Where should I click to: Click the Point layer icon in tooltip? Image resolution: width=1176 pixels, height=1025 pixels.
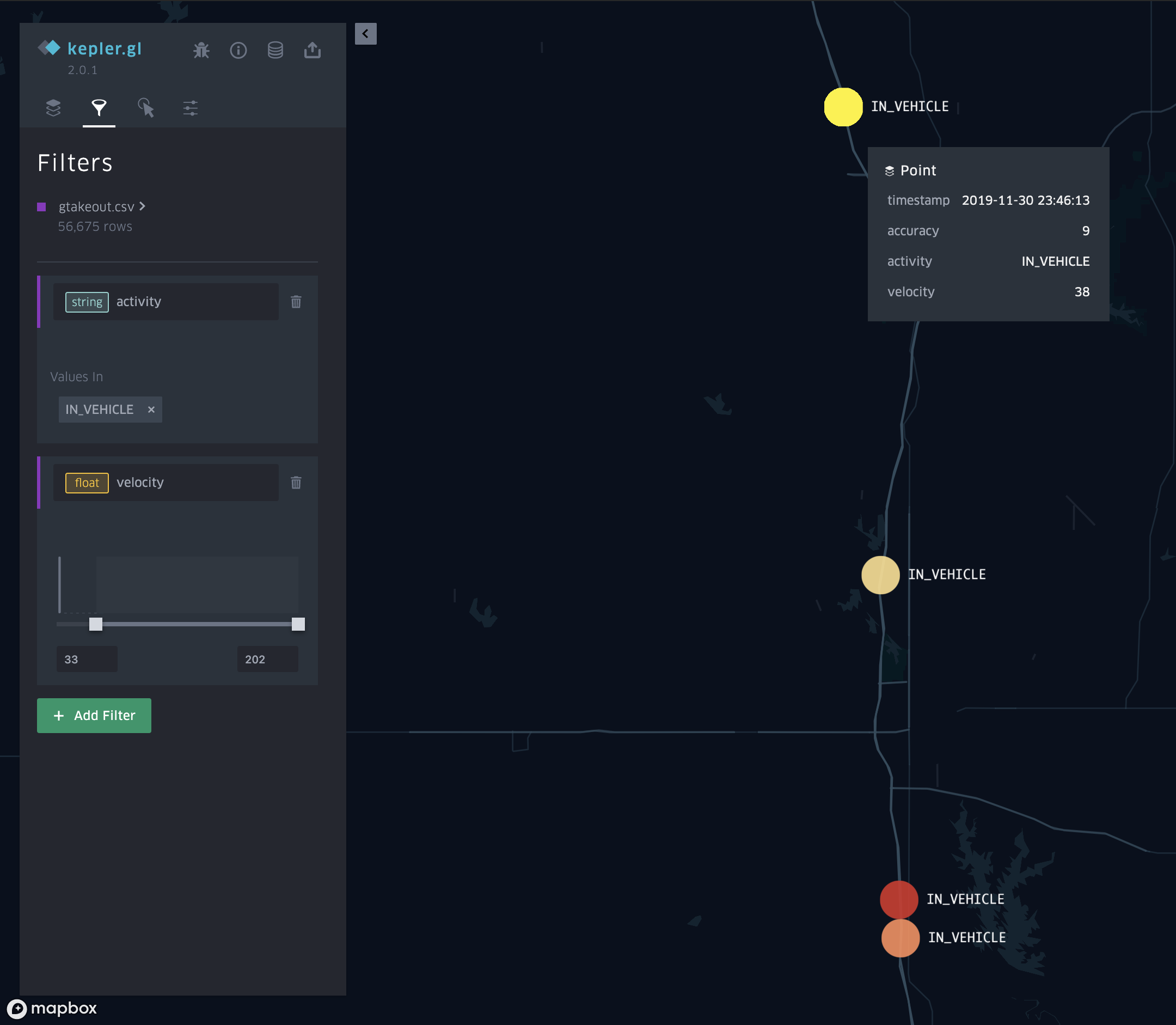890,171
